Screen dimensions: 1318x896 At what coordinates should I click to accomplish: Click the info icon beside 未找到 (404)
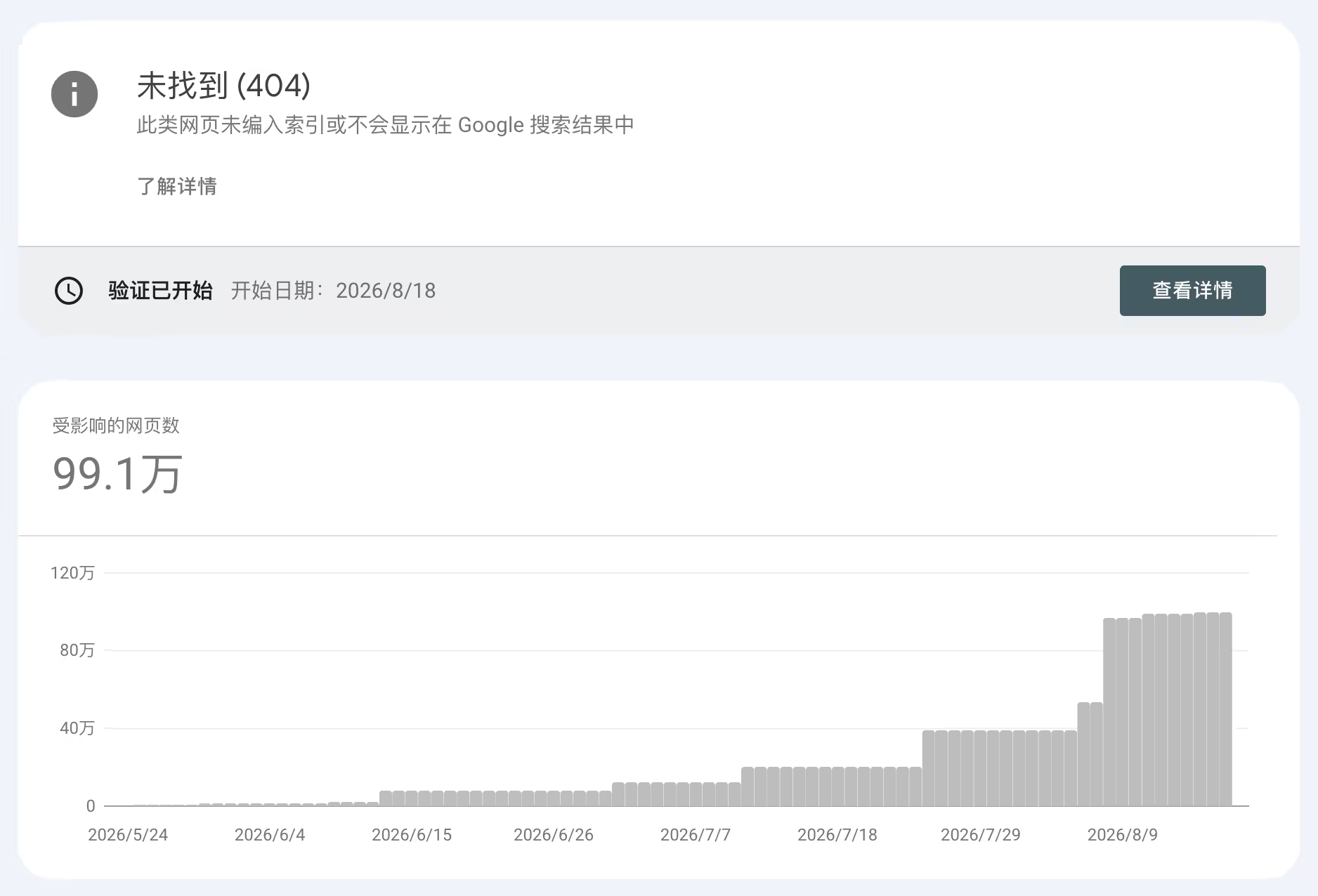click(x=74, y=94)
